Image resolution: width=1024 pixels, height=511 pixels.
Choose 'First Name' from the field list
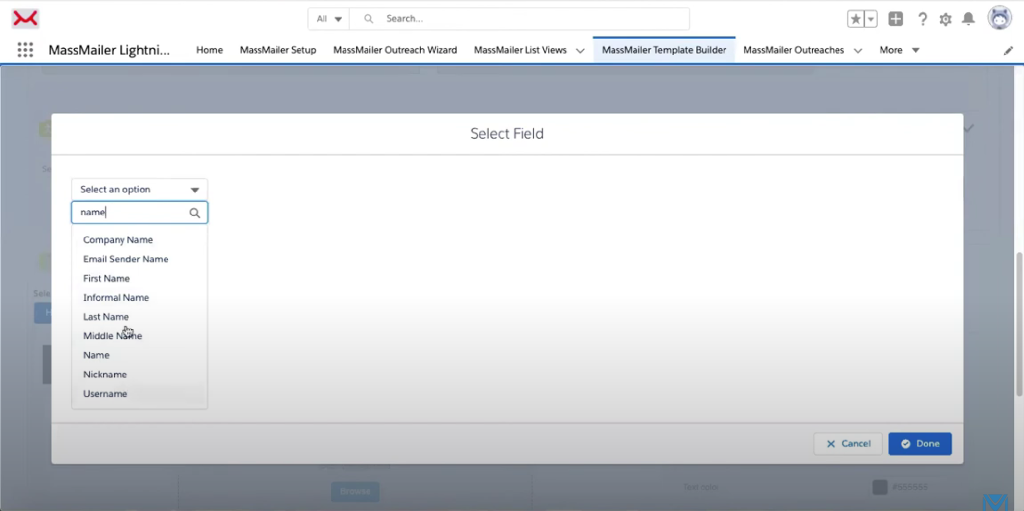coord(106,278)
